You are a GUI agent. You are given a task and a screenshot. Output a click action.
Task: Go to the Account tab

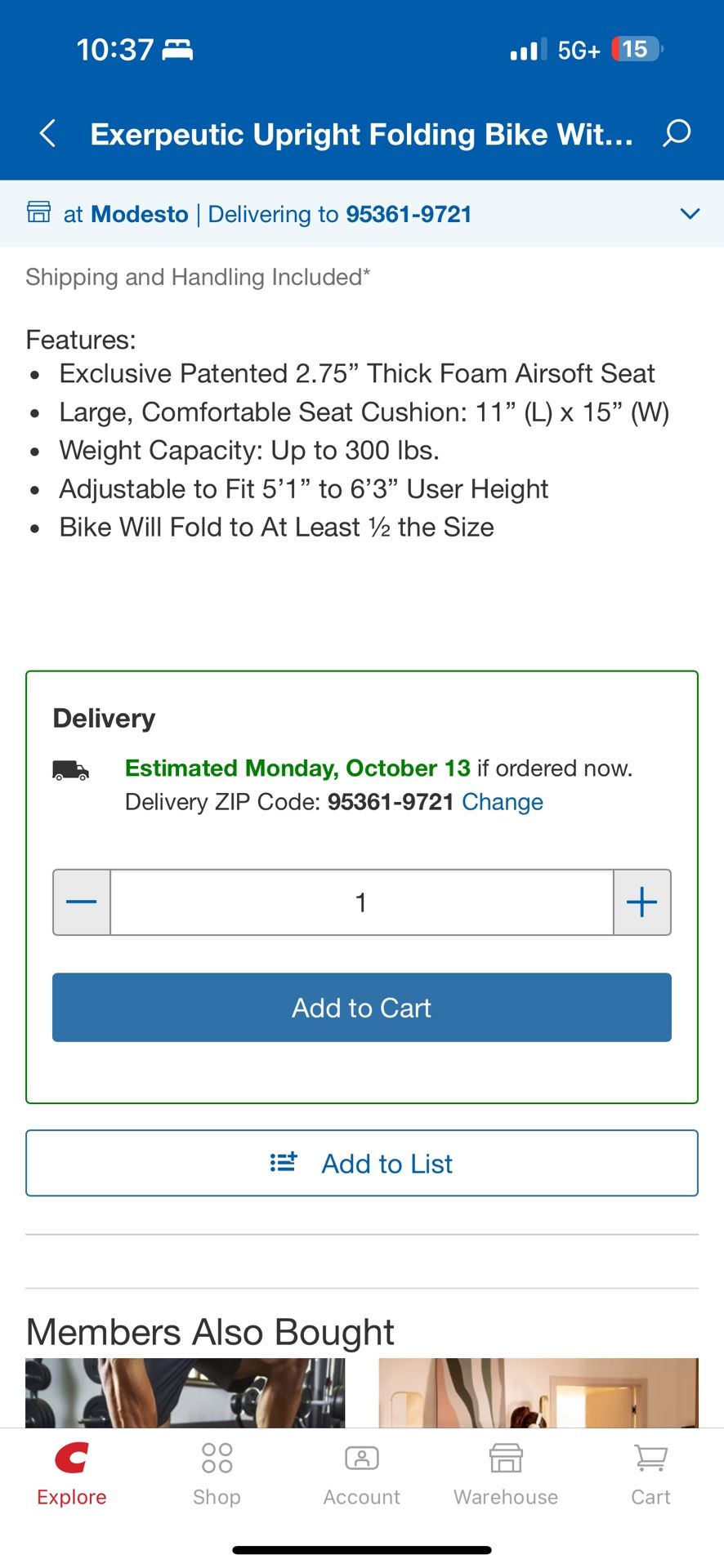click(x=361, y=1474)
